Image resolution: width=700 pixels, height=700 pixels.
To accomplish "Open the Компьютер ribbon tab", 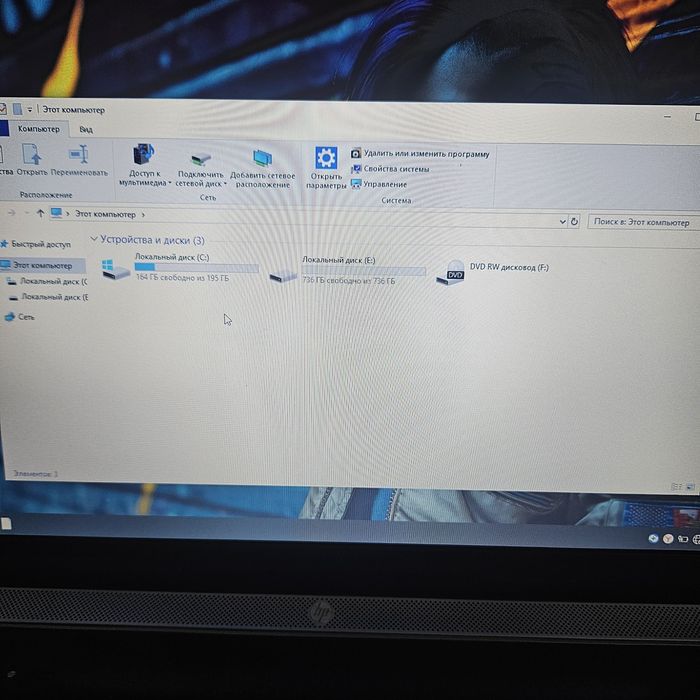I will [x=39, y=129].
